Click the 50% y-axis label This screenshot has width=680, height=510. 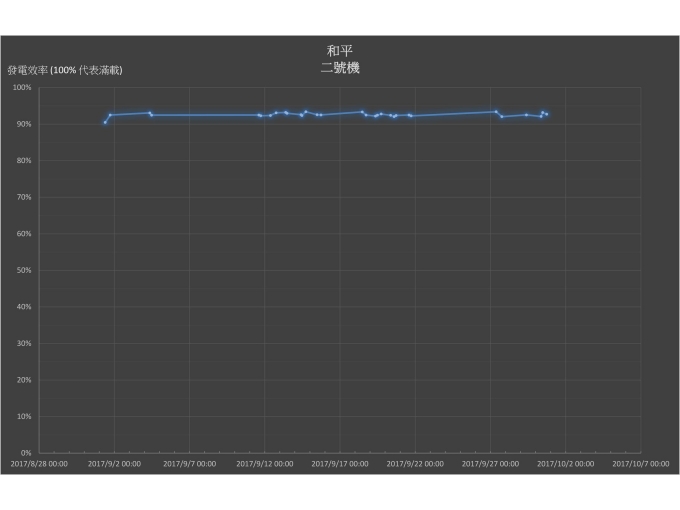24,270
